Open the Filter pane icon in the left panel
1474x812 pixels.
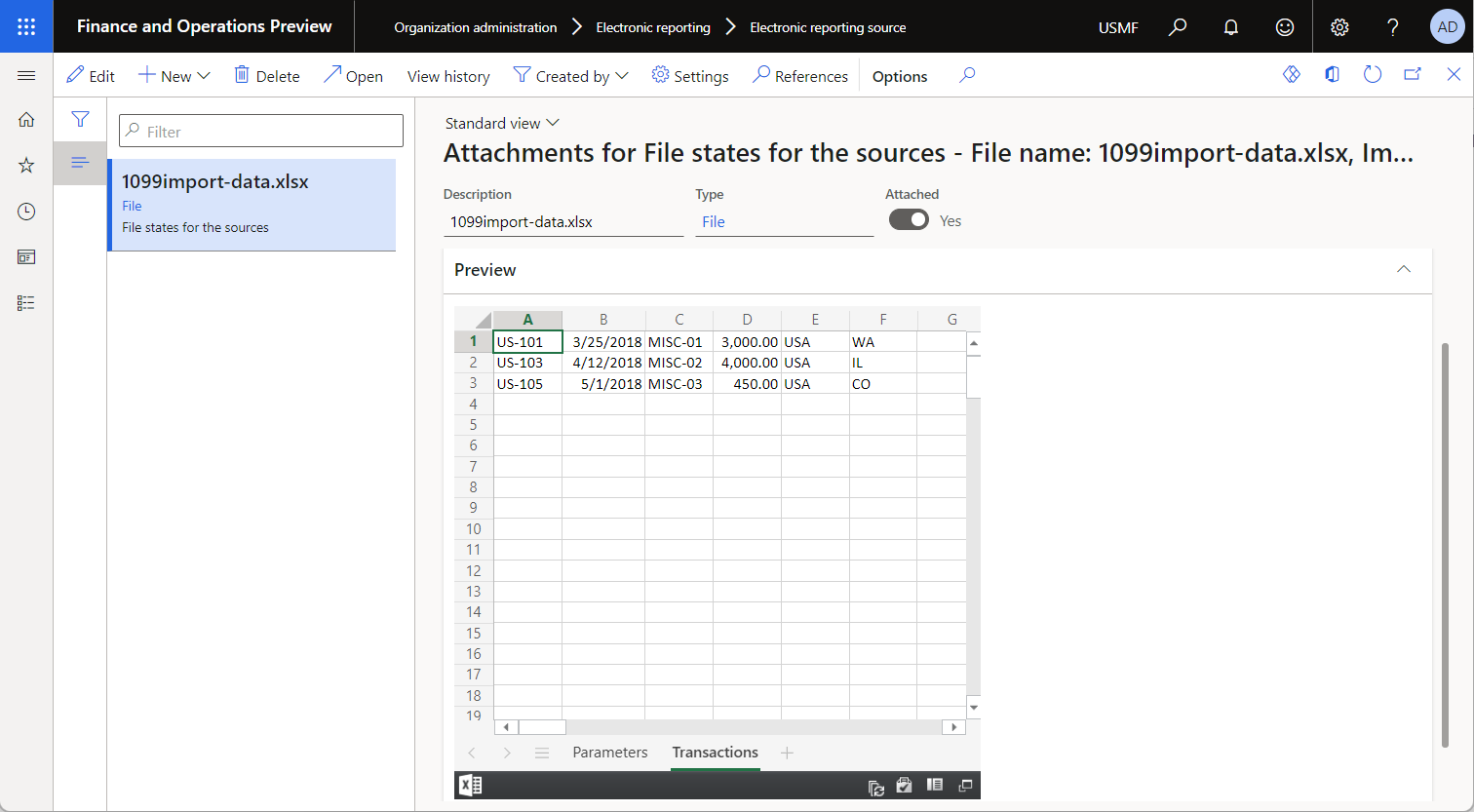[79, 119]
